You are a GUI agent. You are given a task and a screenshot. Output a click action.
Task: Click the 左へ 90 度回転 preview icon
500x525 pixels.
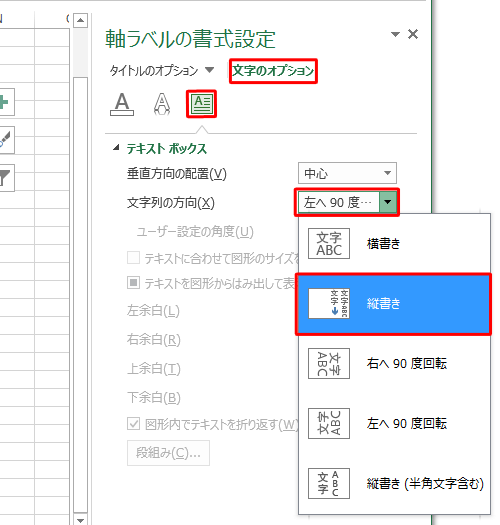click(x=329, y=423)
